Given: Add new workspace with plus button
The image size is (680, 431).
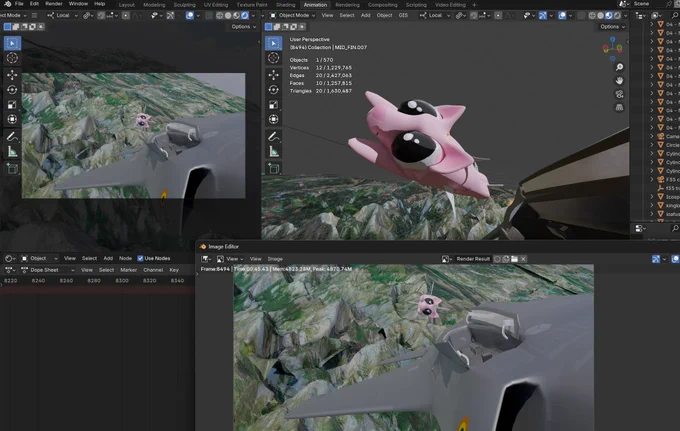Looking at the screenshot, I should [x=474, y=5].
